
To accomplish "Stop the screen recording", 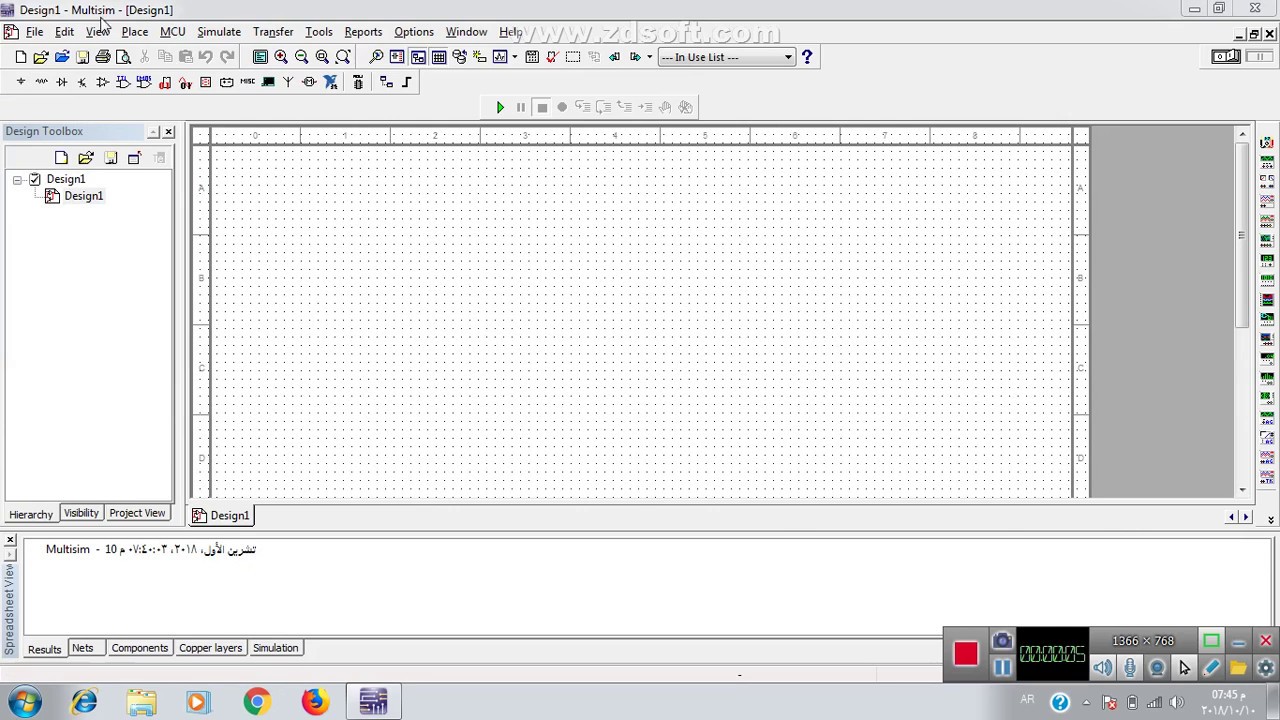I will tap(965, 654).
